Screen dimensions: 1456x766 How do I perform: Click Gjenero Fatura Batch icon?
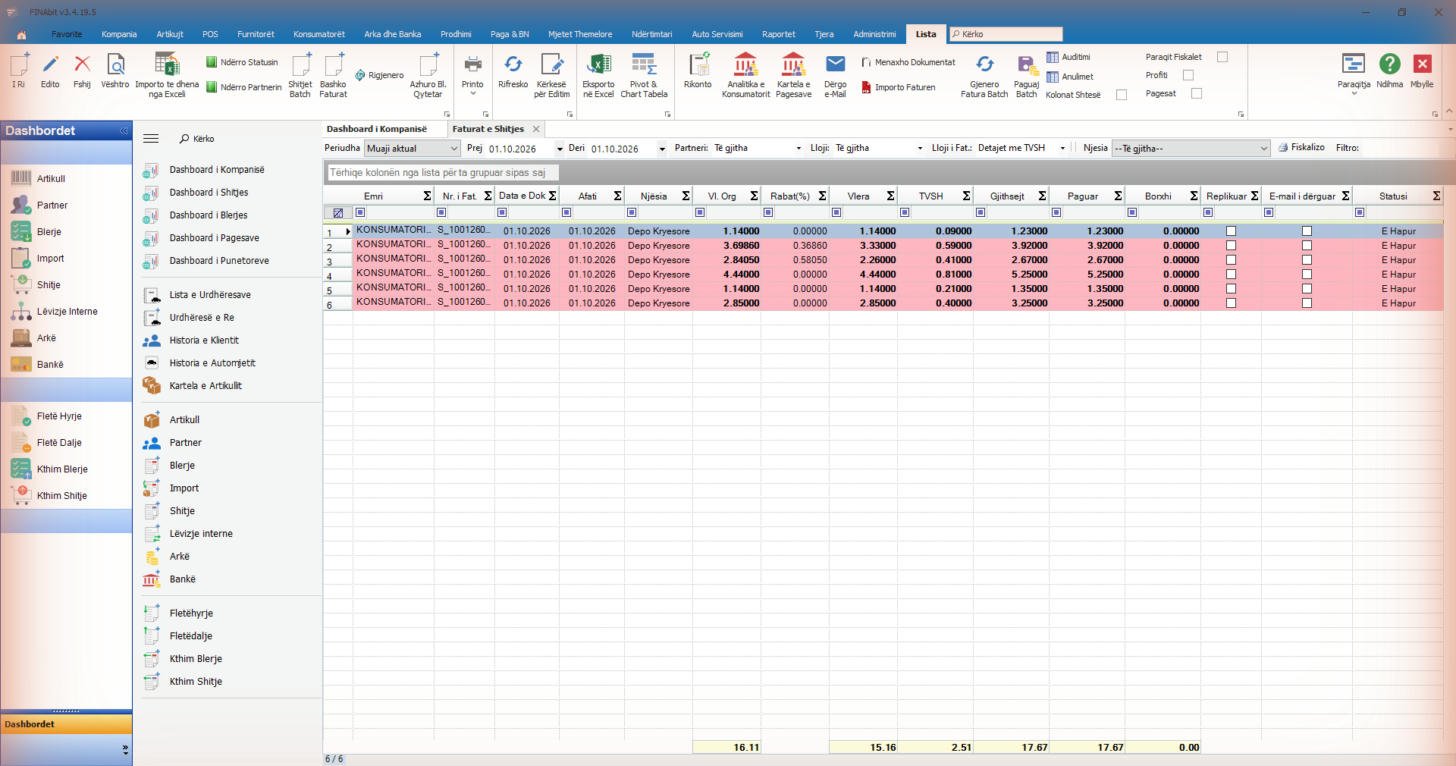pos(984,64)
